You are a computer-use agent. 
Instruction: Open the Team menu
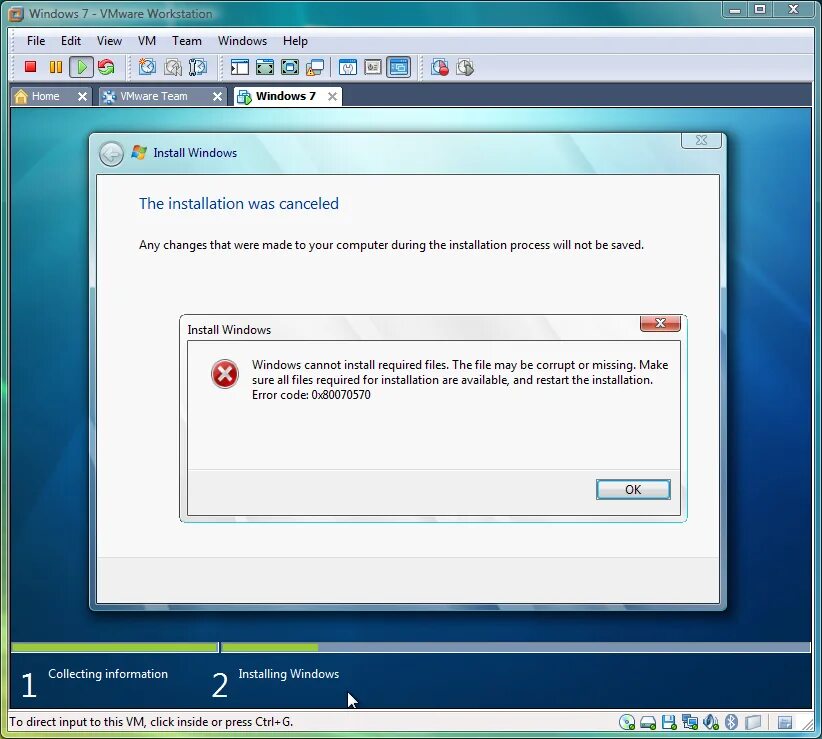coord(187,41)
